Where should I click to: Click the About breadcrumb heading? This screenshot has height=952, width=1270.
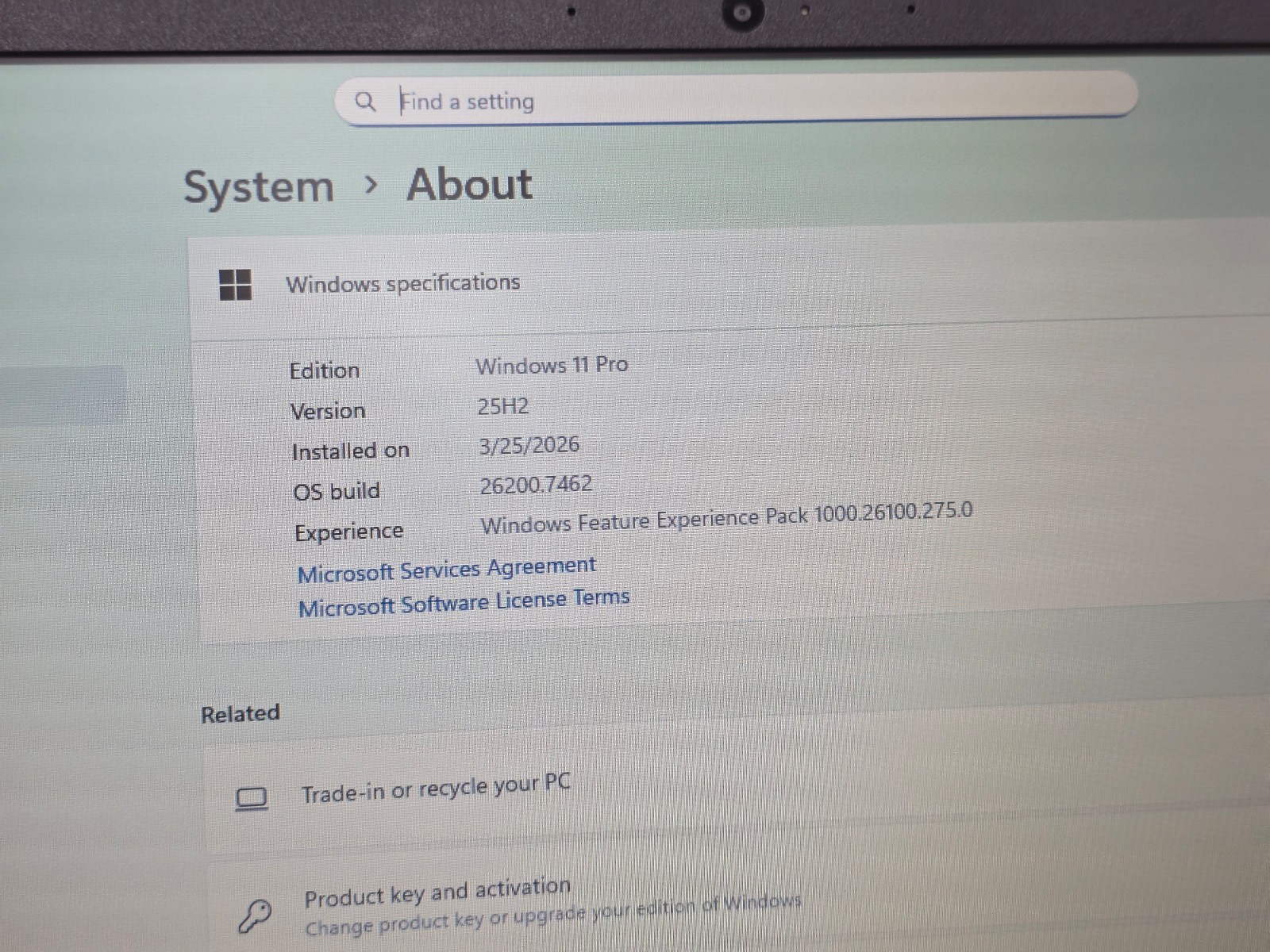coord(470,185)
